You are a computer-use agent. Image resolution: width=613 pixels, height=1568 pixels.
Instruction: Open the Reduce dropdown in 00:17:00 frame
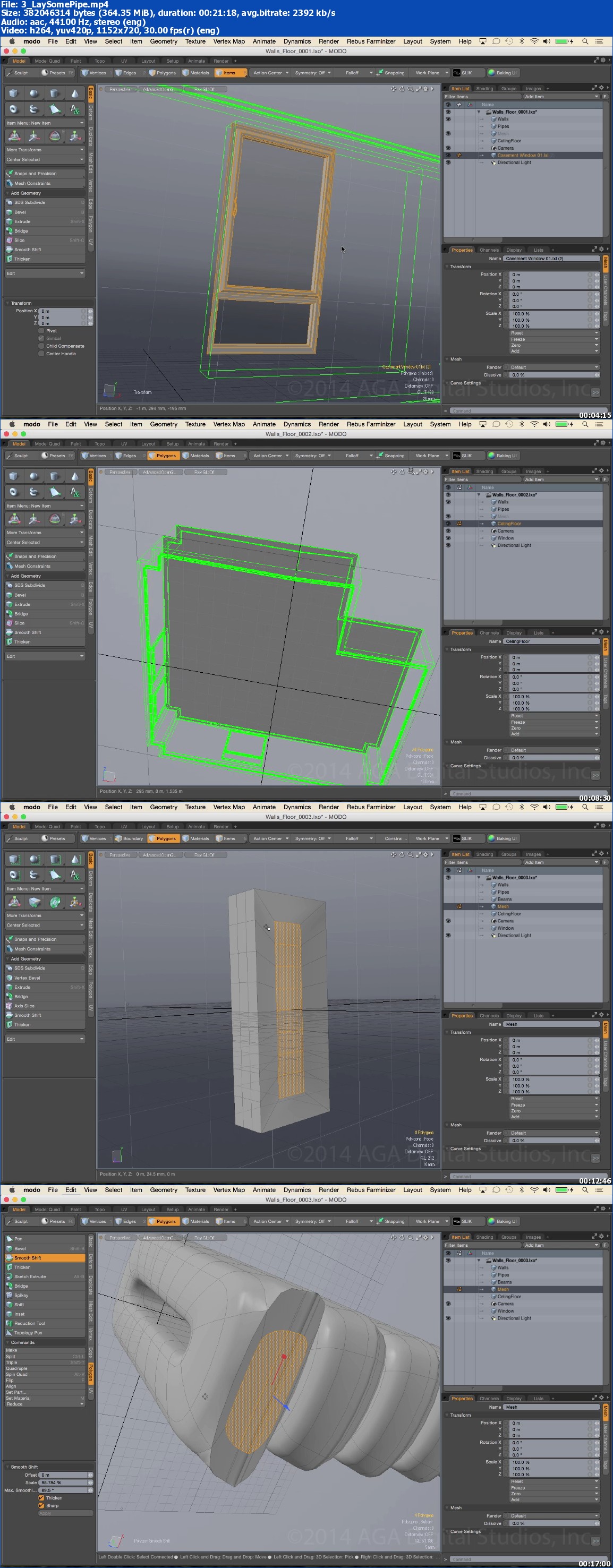tap(45, 1404)
